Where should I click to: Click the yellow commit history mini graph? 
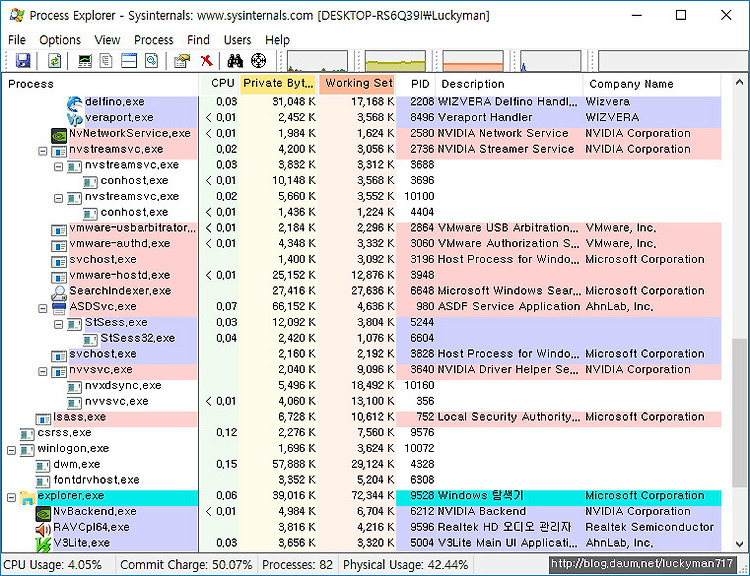395,61
